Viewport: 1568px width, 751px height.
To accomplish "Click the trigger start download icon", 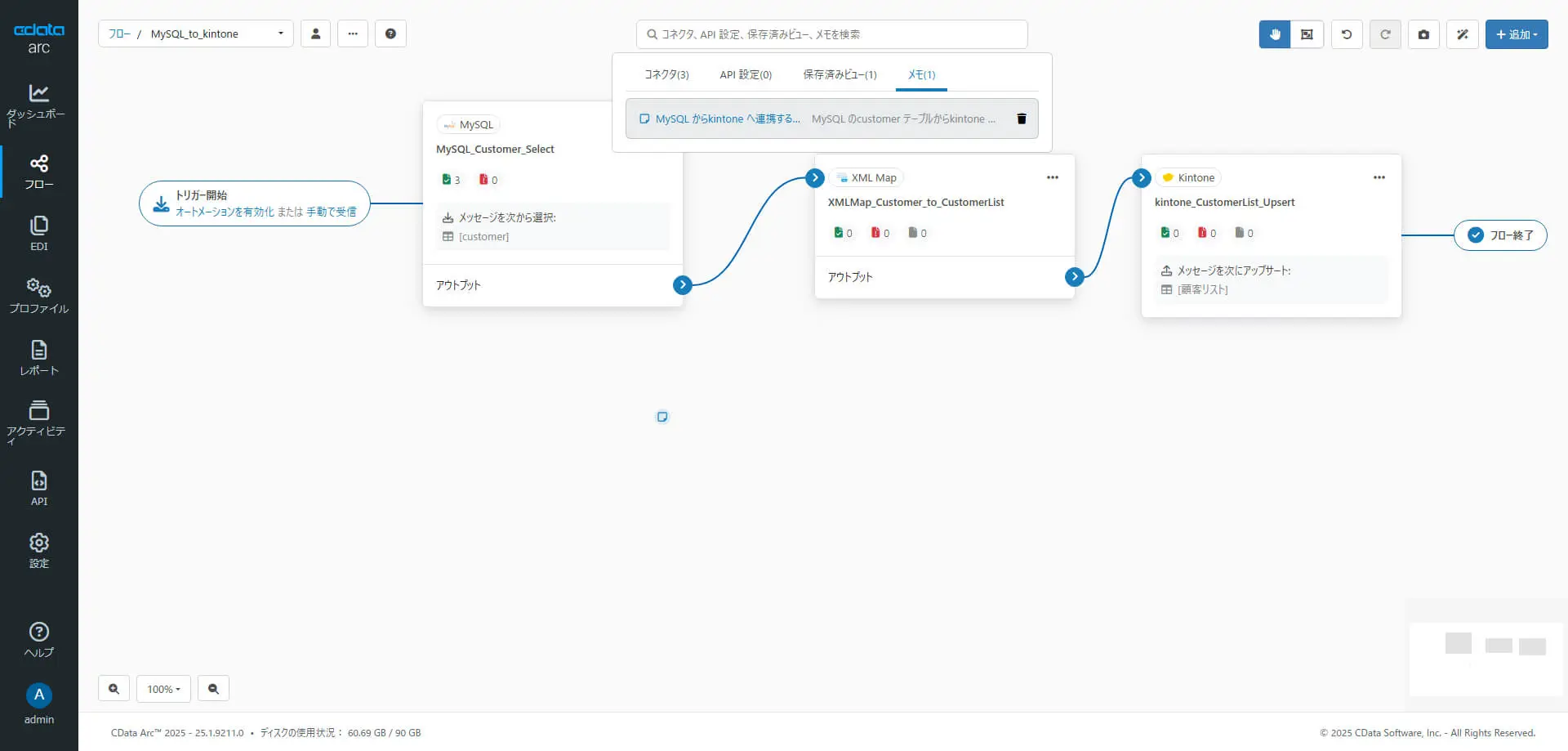I will pos(161,203).
